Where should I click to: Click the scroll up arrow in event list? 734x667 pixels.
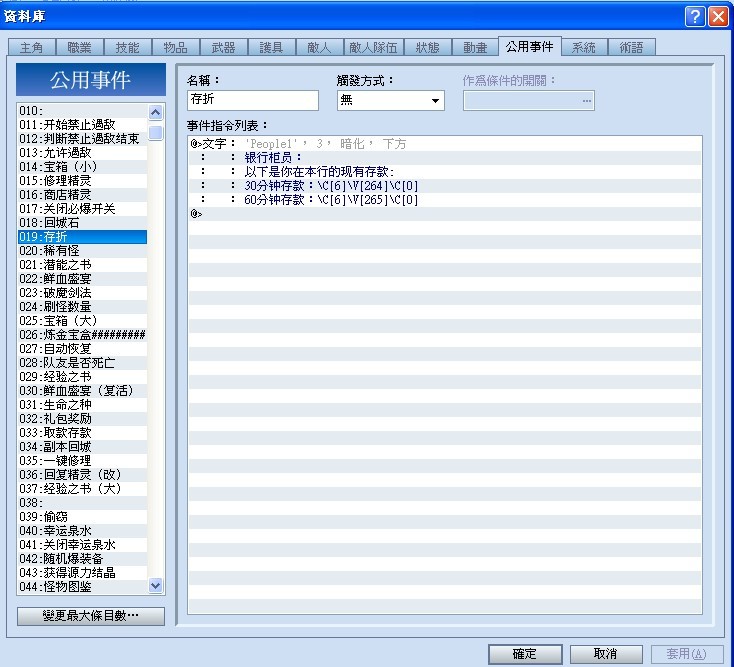point(155,112)
